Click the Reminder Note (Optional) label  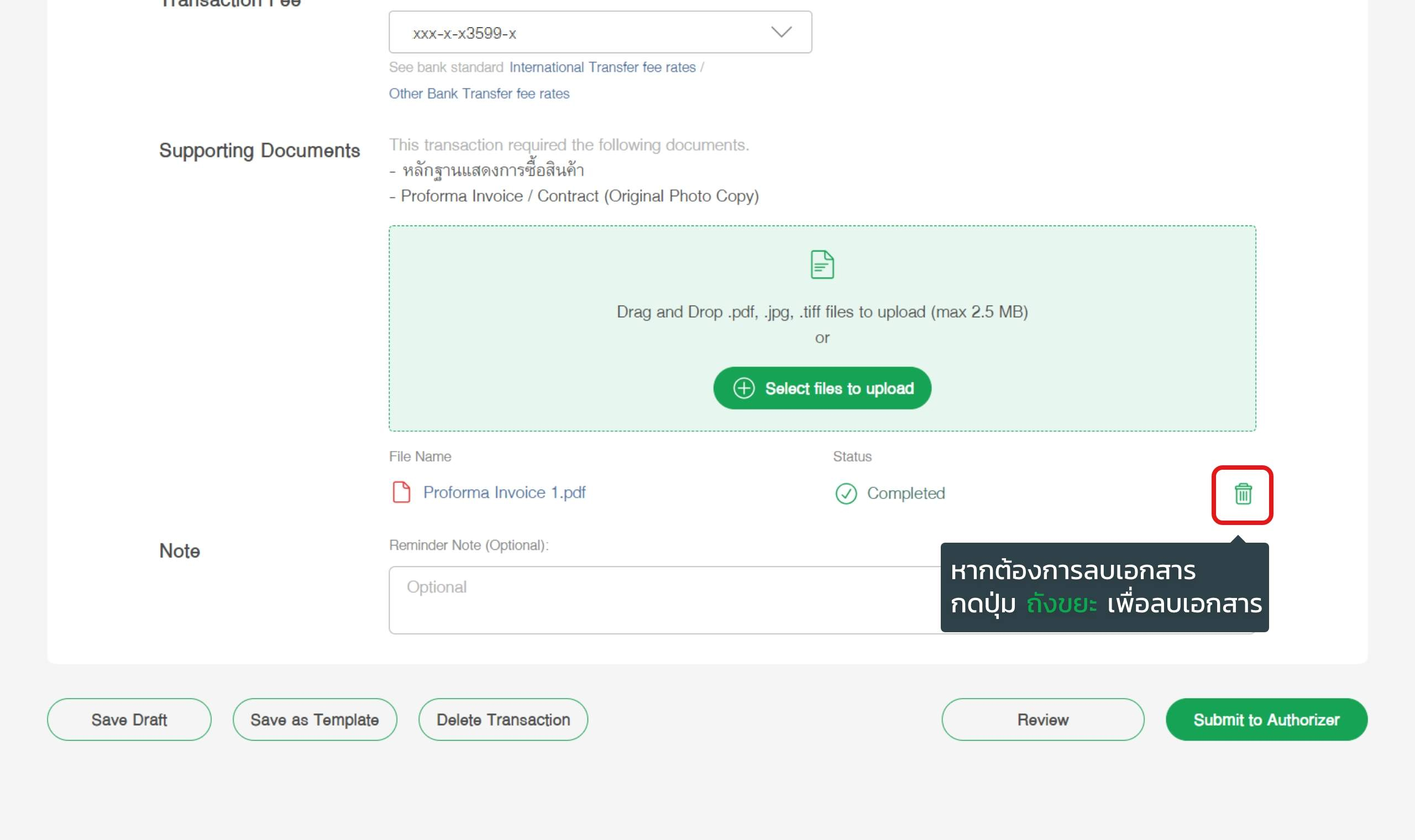tap(469, 545)
